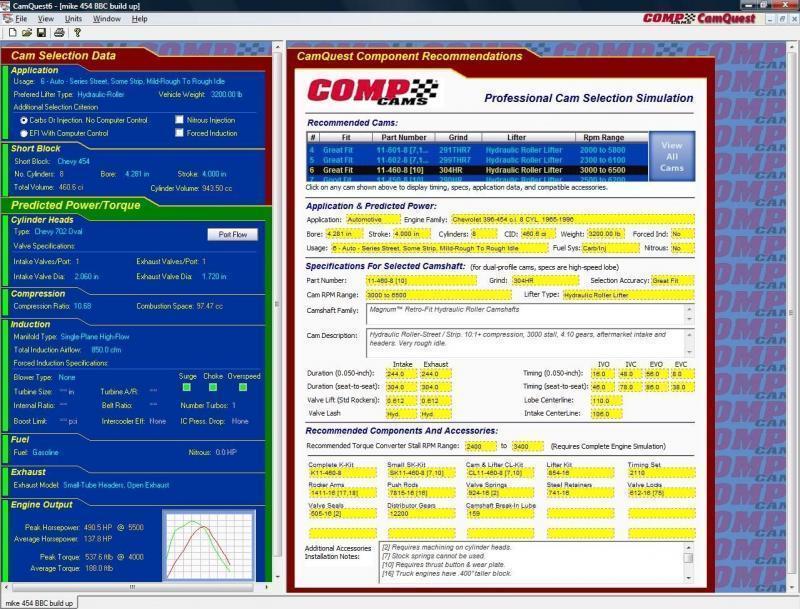Click the Grind column header

click(x=458, y=138)
